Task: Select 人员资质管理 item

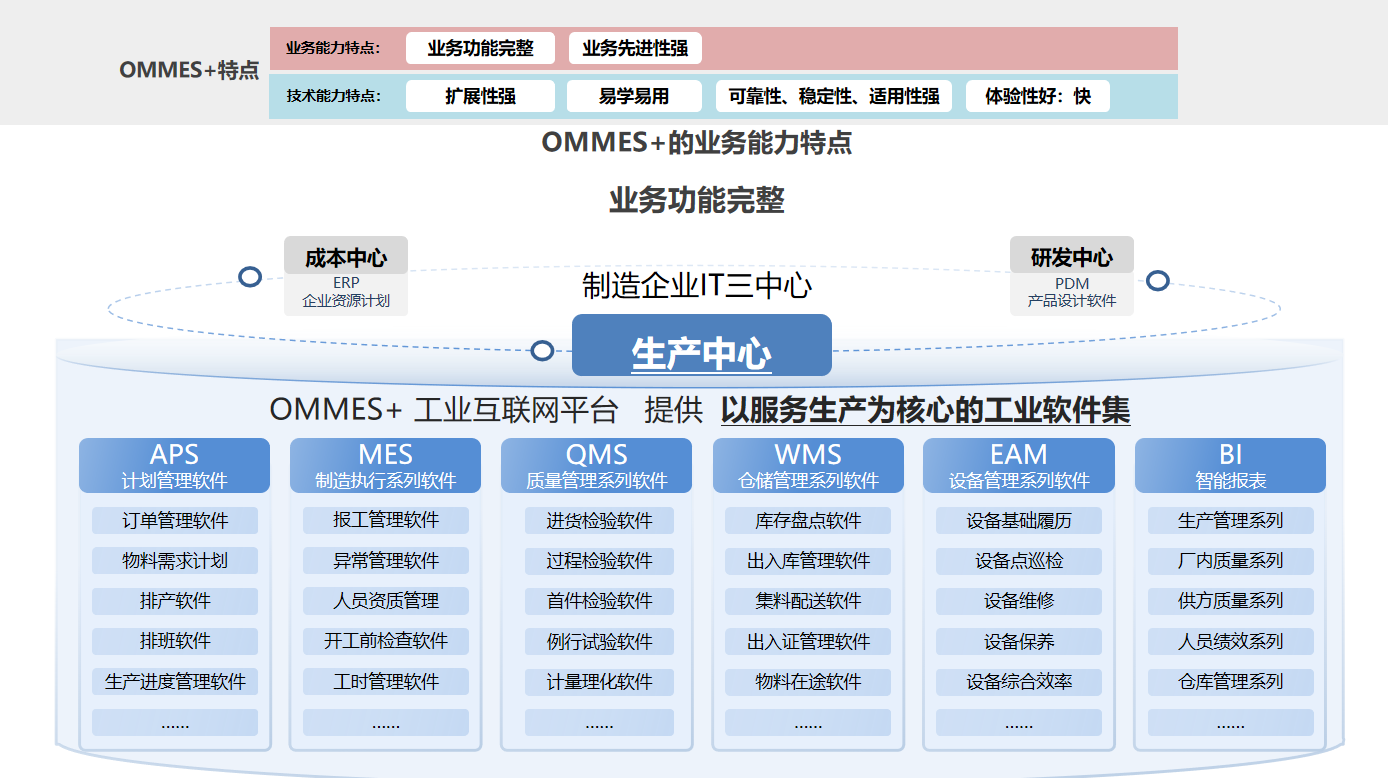Action: 386,601
